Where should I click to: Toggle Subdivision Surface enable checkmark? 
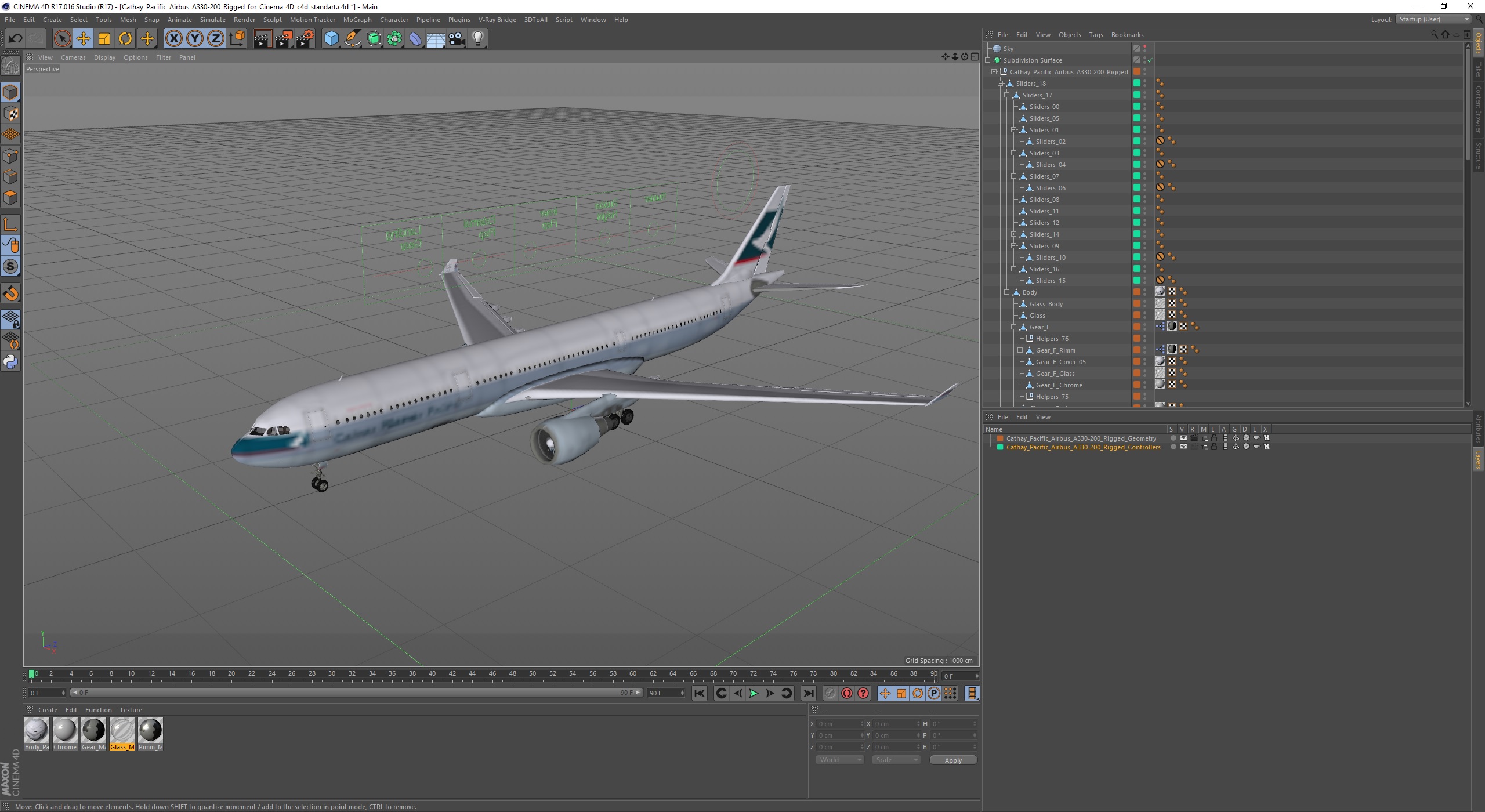(x=1150, y=60)
